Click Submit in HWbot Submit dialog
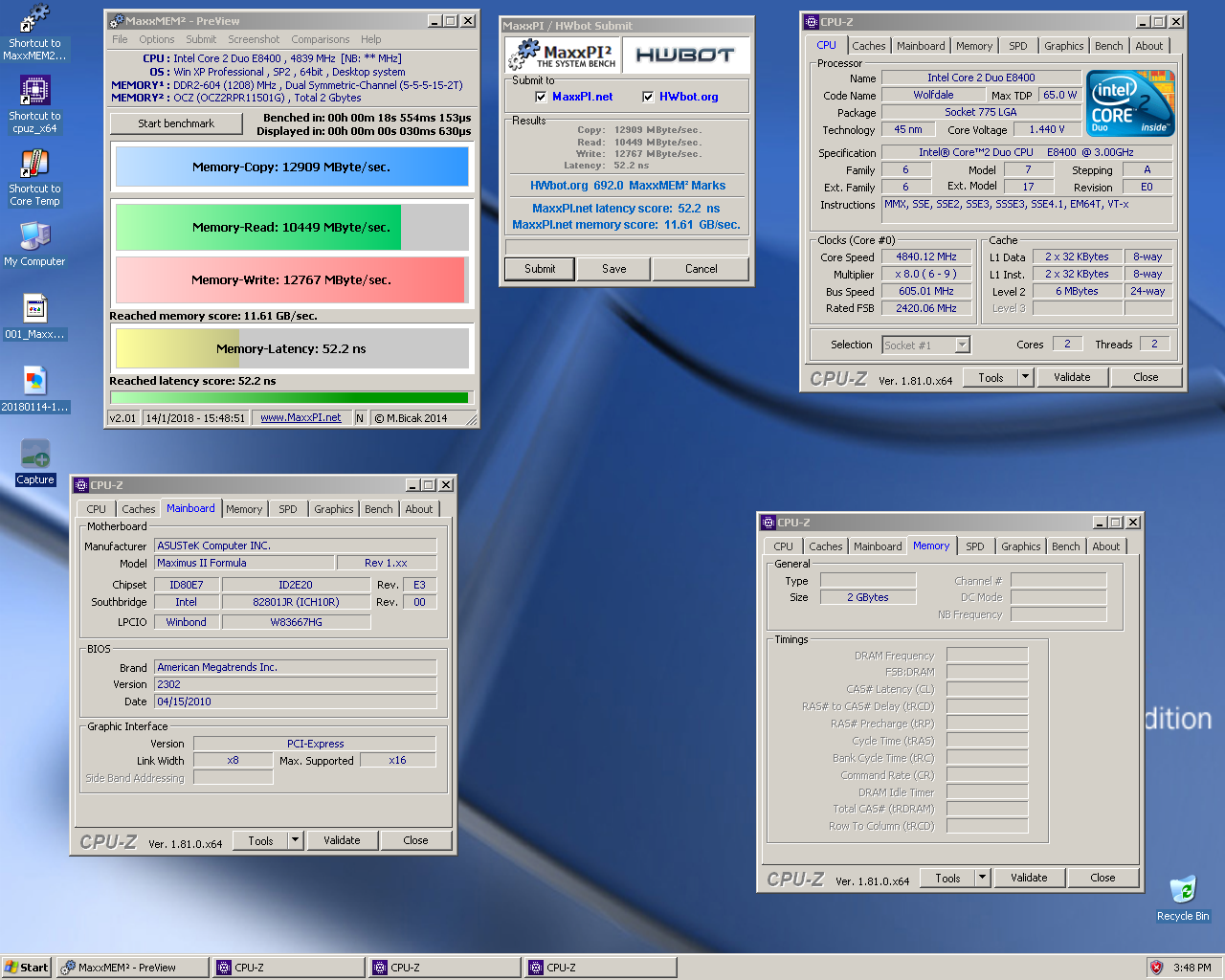Viewport: 1225px width, 980px height. click(540, 269)
